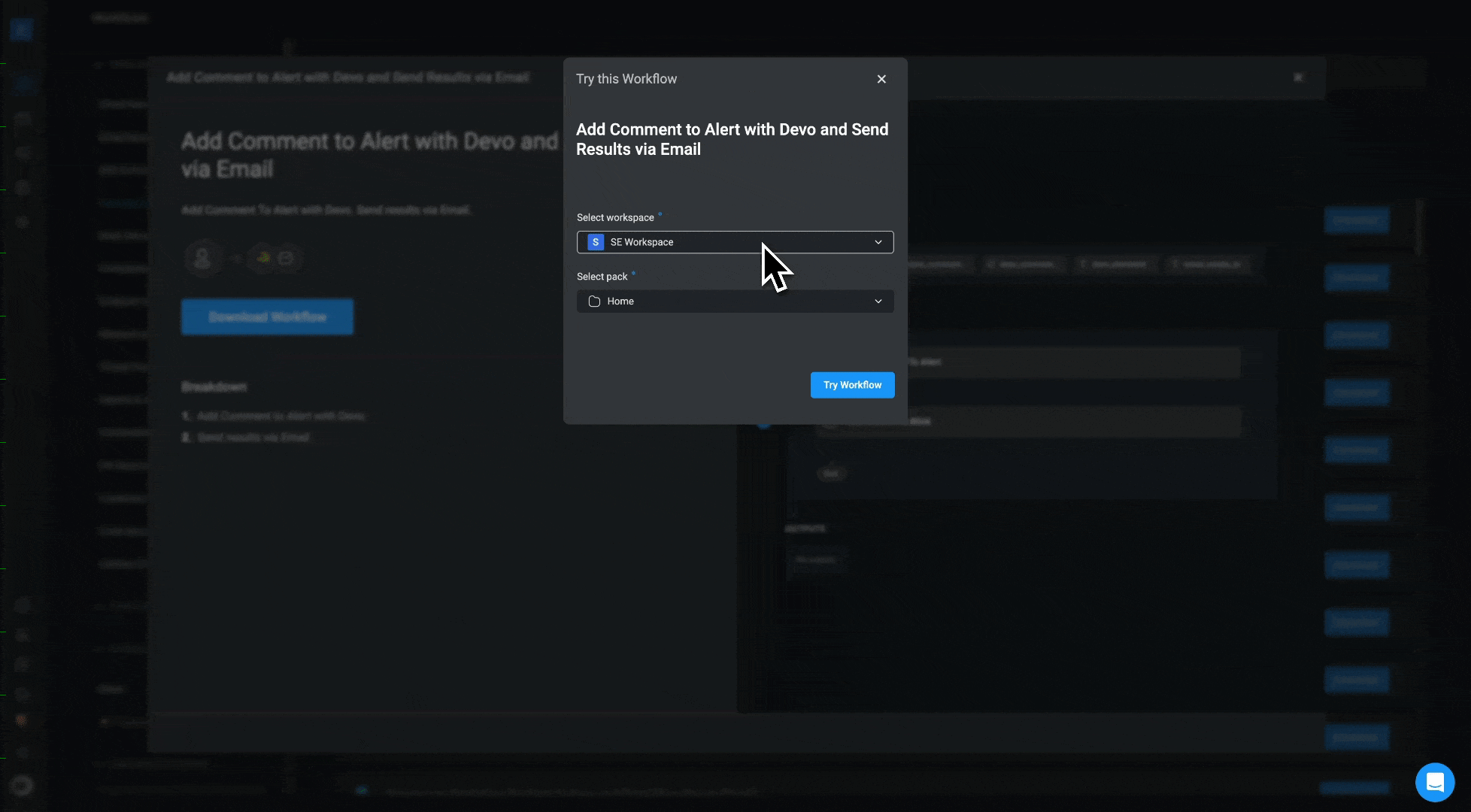Click the Workflow heading in top bar
Image resolution: width=1471 pixels, height=812 pixels.
(120, 18)
